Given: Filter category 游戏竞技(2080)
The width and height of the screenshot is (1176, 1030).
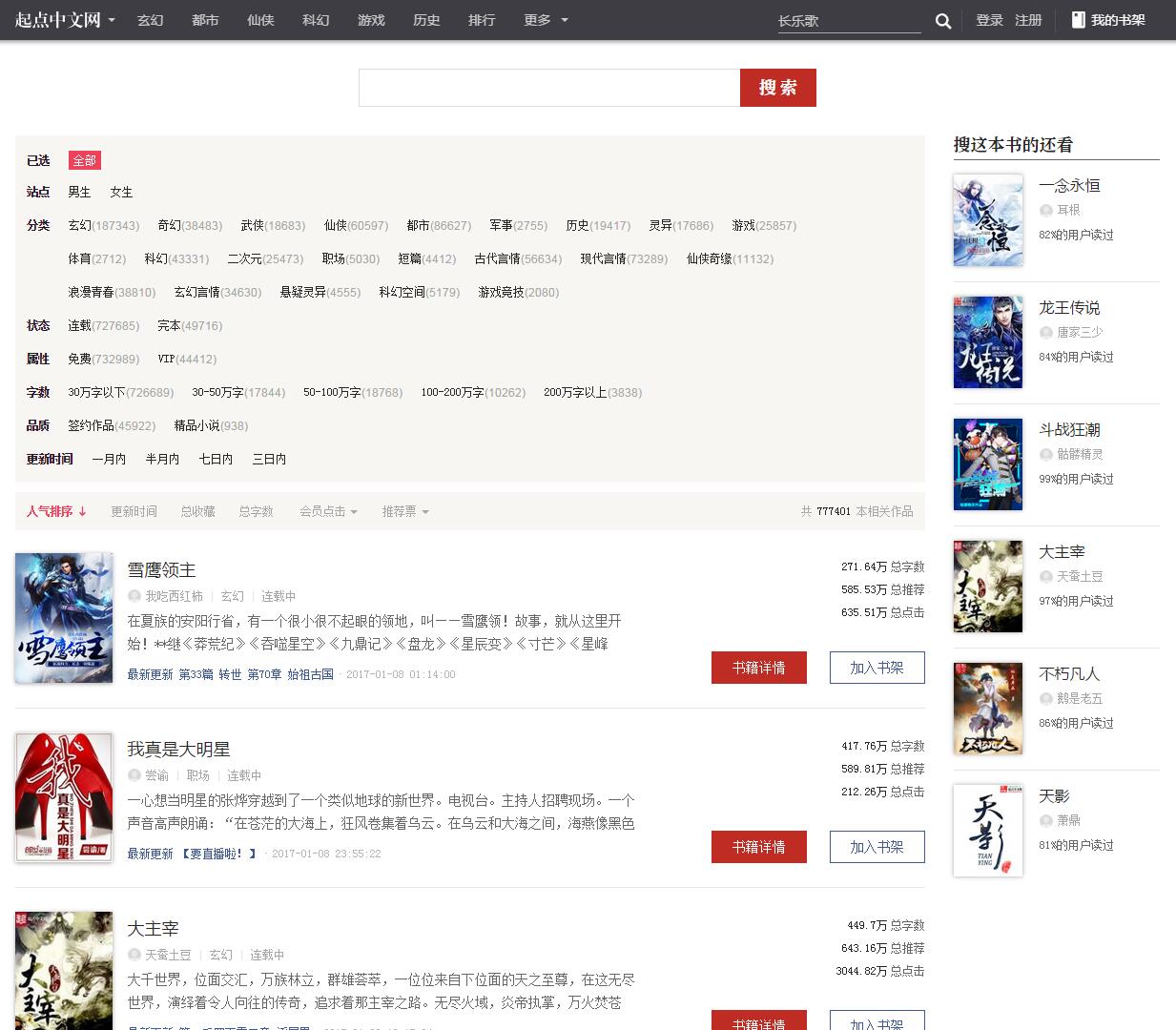Looking at the screenshot, I should coord(519,292).
